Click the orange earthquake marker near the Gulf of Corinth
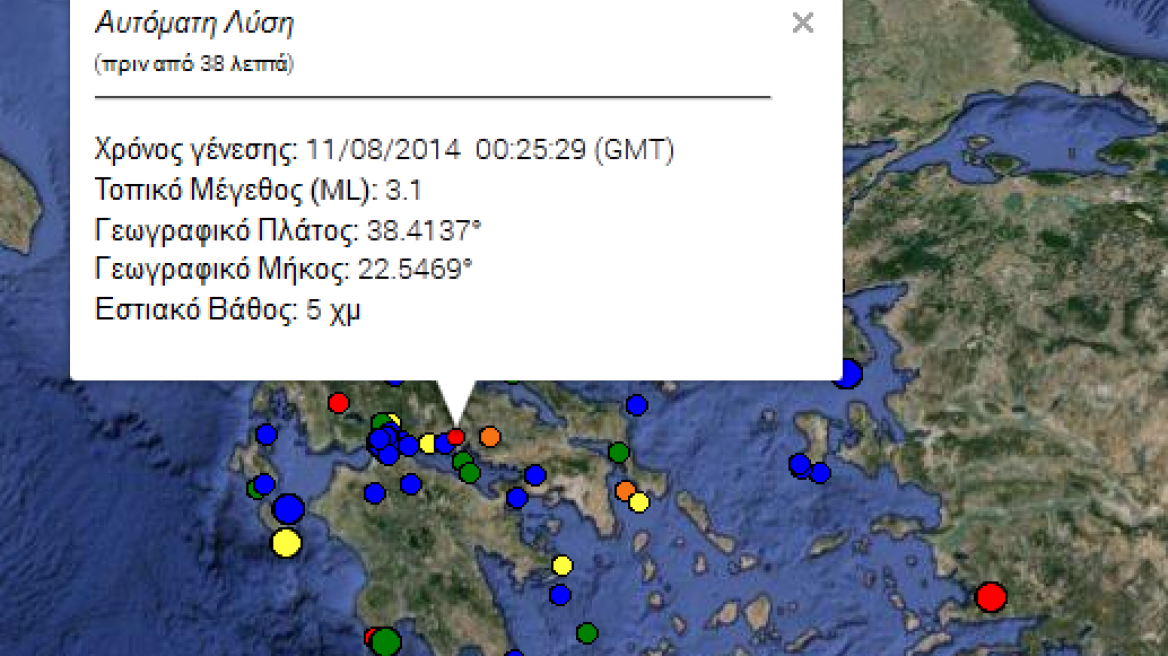This screenshot has width=1168, height=656. tap(489, 437)
